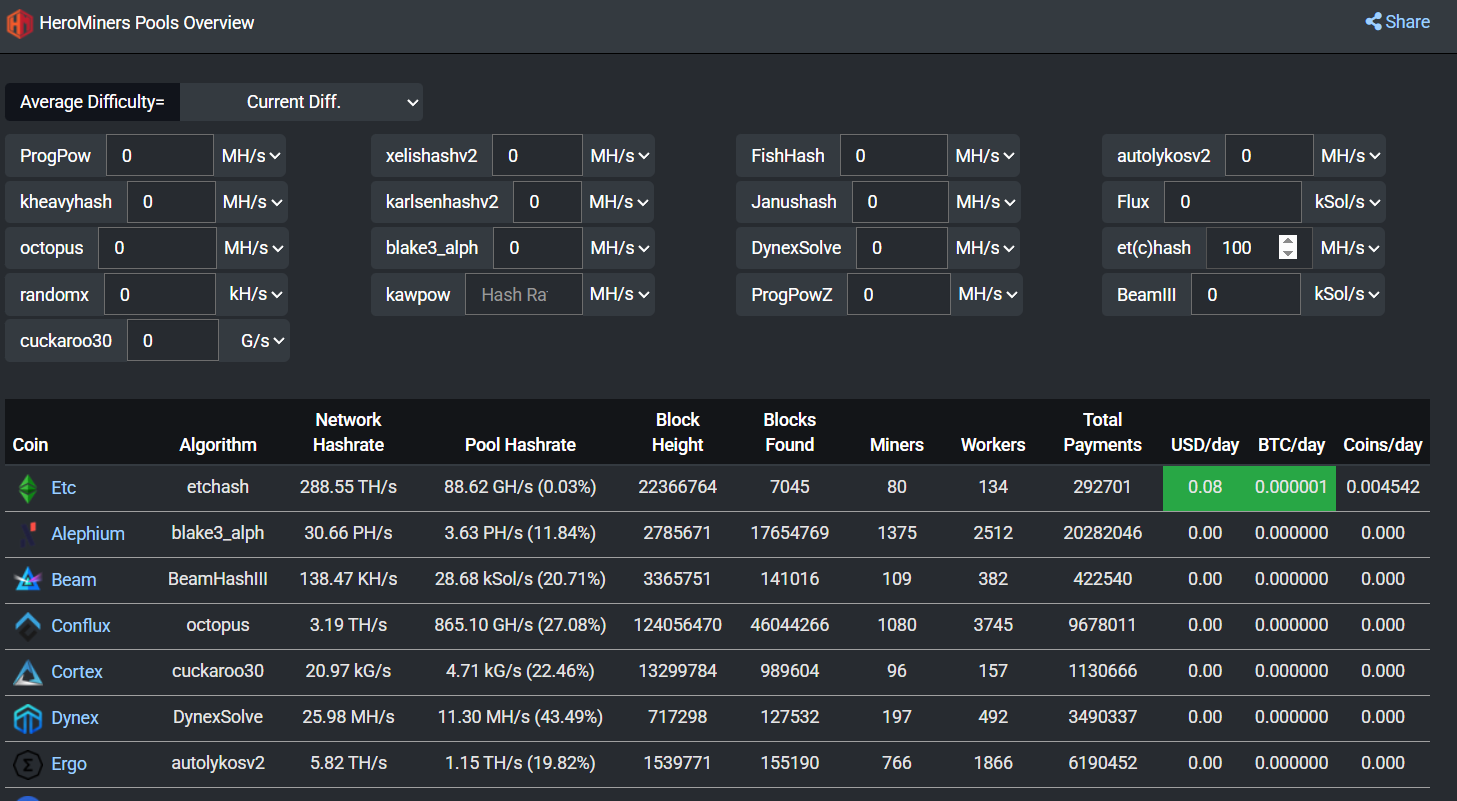Increment the et(c)hash hashrate stepper

point(1288,242)
